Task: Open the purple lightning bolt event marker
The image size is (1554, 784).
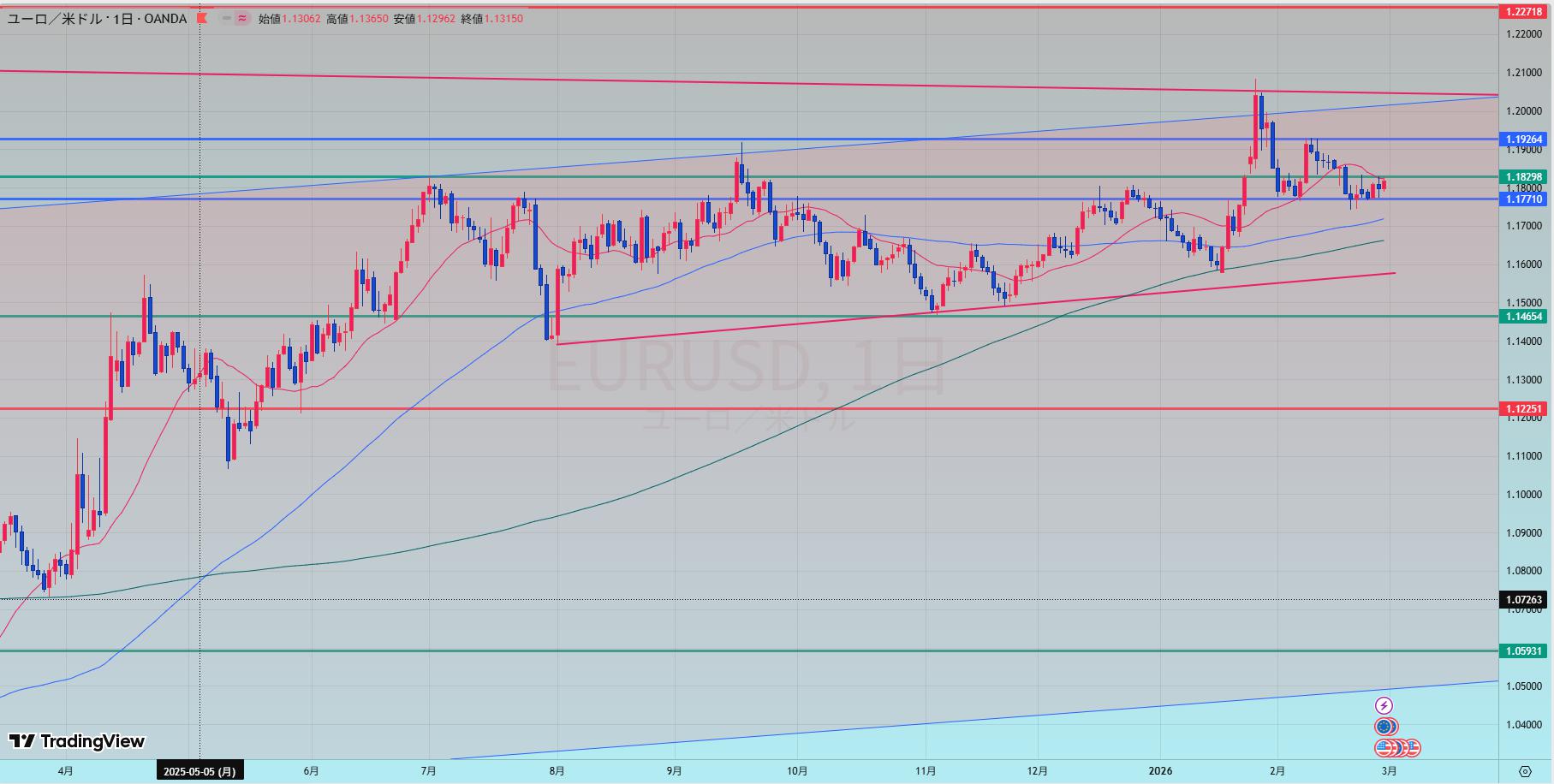Action: click(x=1384, y=706)
